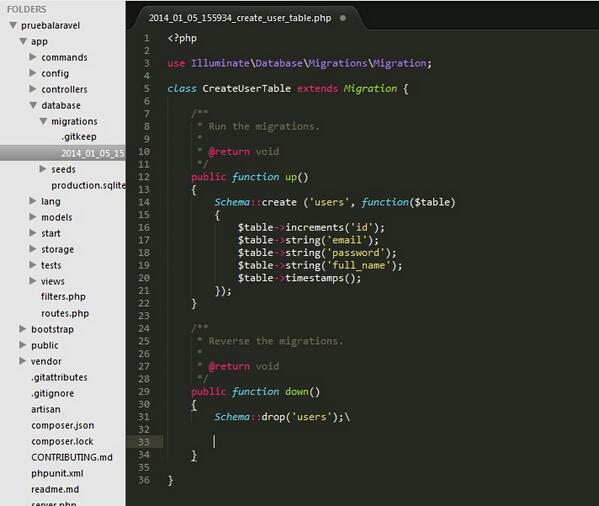
Task: Expand the bootstrap folder arrow
Action: click(x=23, y=329)
